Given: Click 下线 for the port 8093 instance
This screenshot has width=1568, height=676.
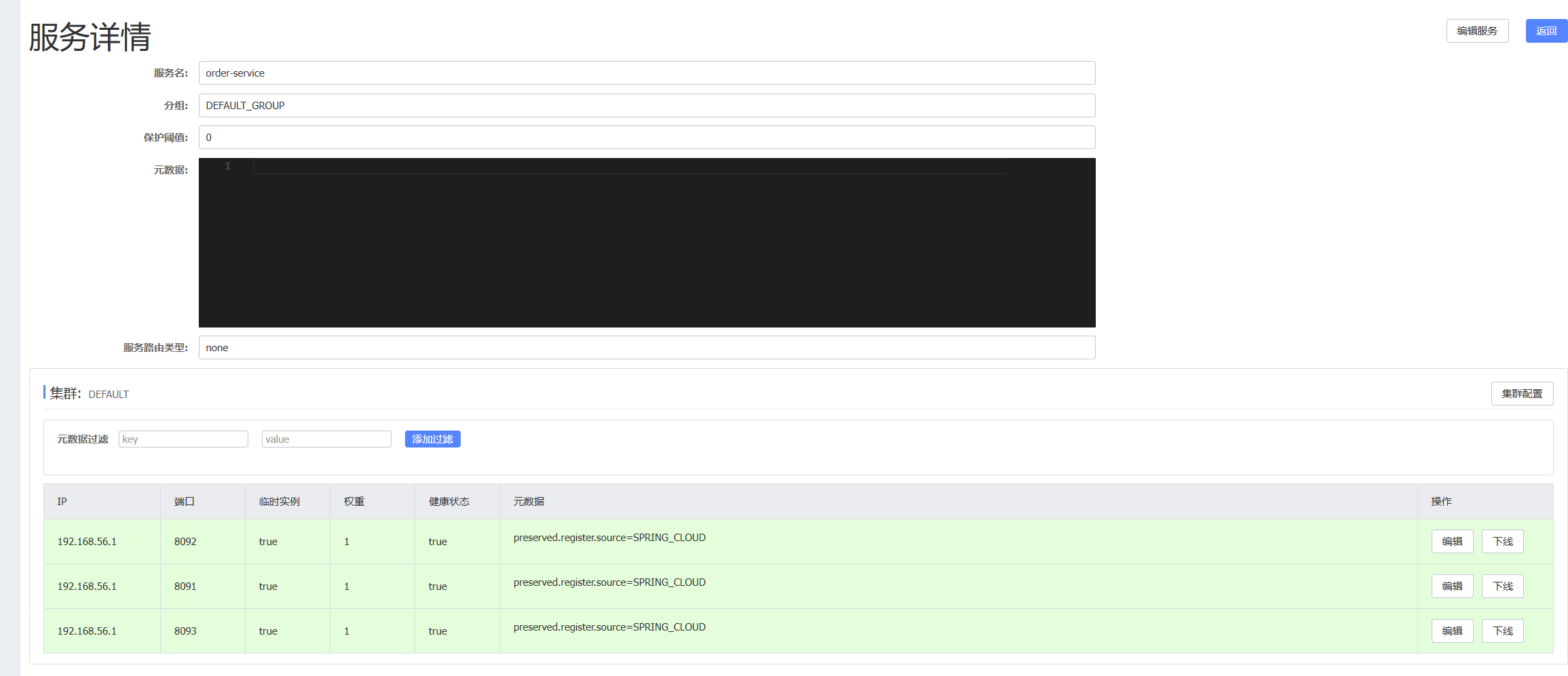Looking at the screenshot, I should (1502, 631).
